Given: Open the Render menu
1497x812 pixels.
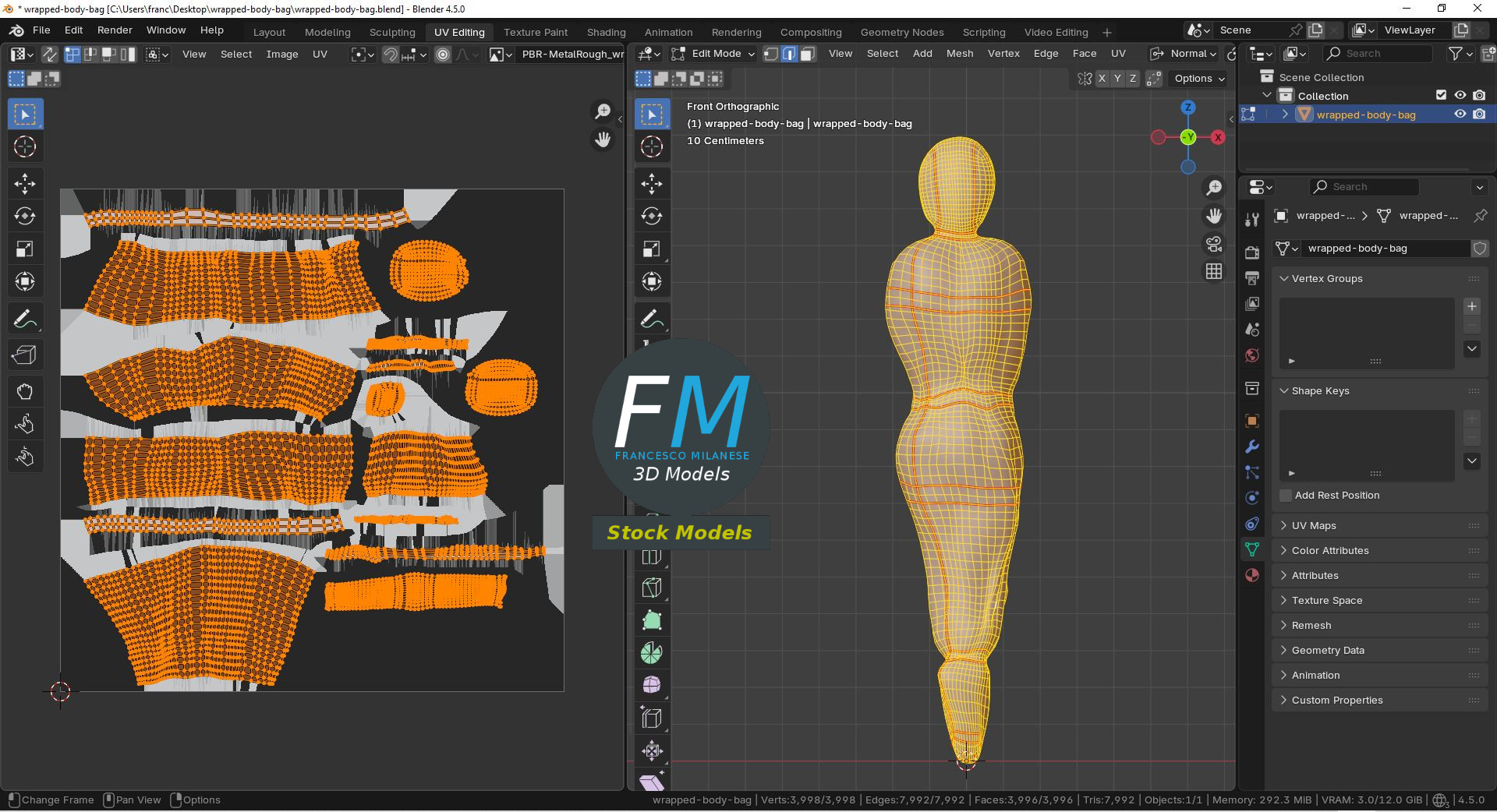Looking at the screenshot, I should pyautogui.click(x=115, y=30).
